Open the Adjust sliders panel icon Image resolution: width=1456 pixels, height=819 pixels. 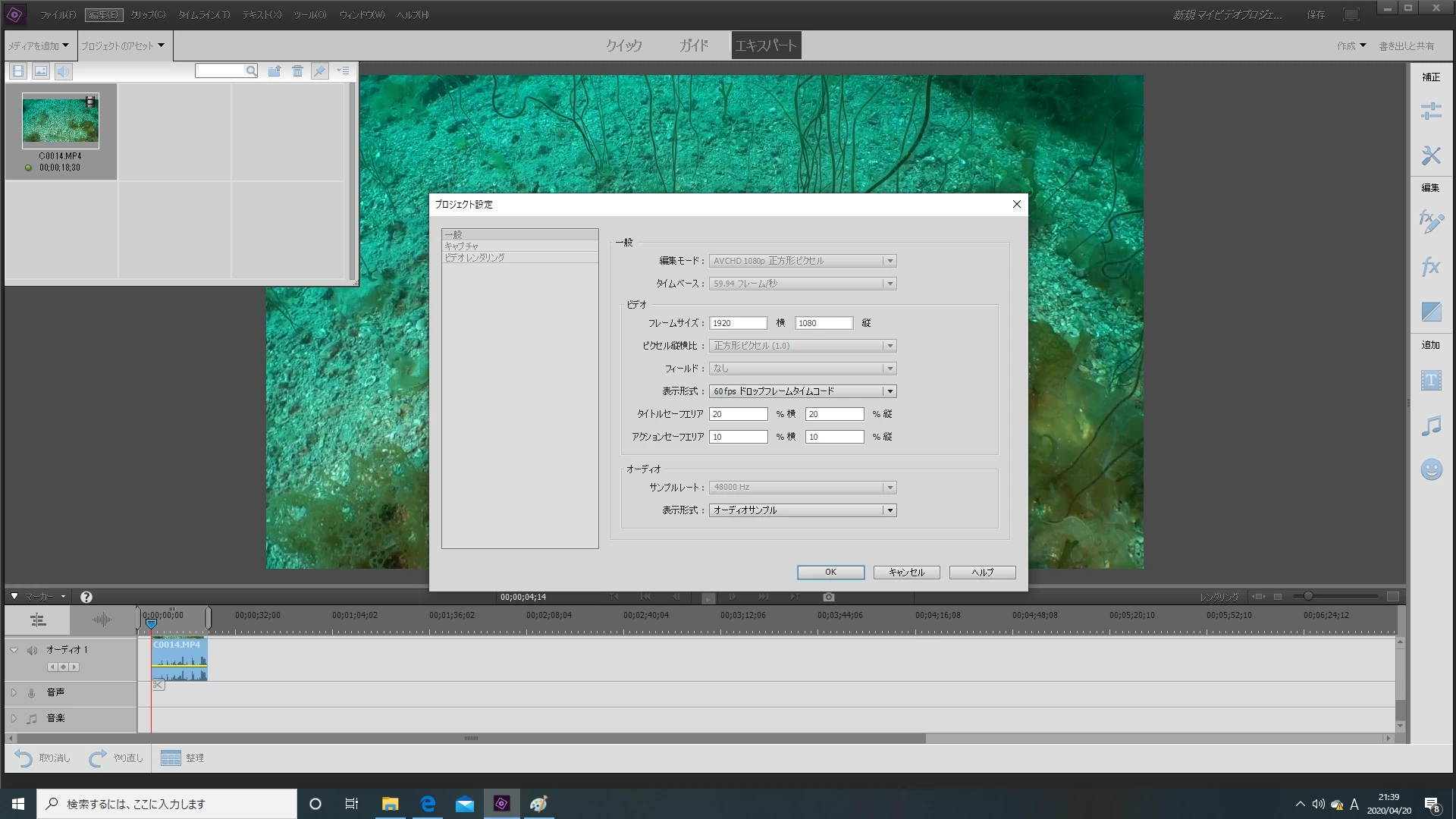pos(1431,112)
